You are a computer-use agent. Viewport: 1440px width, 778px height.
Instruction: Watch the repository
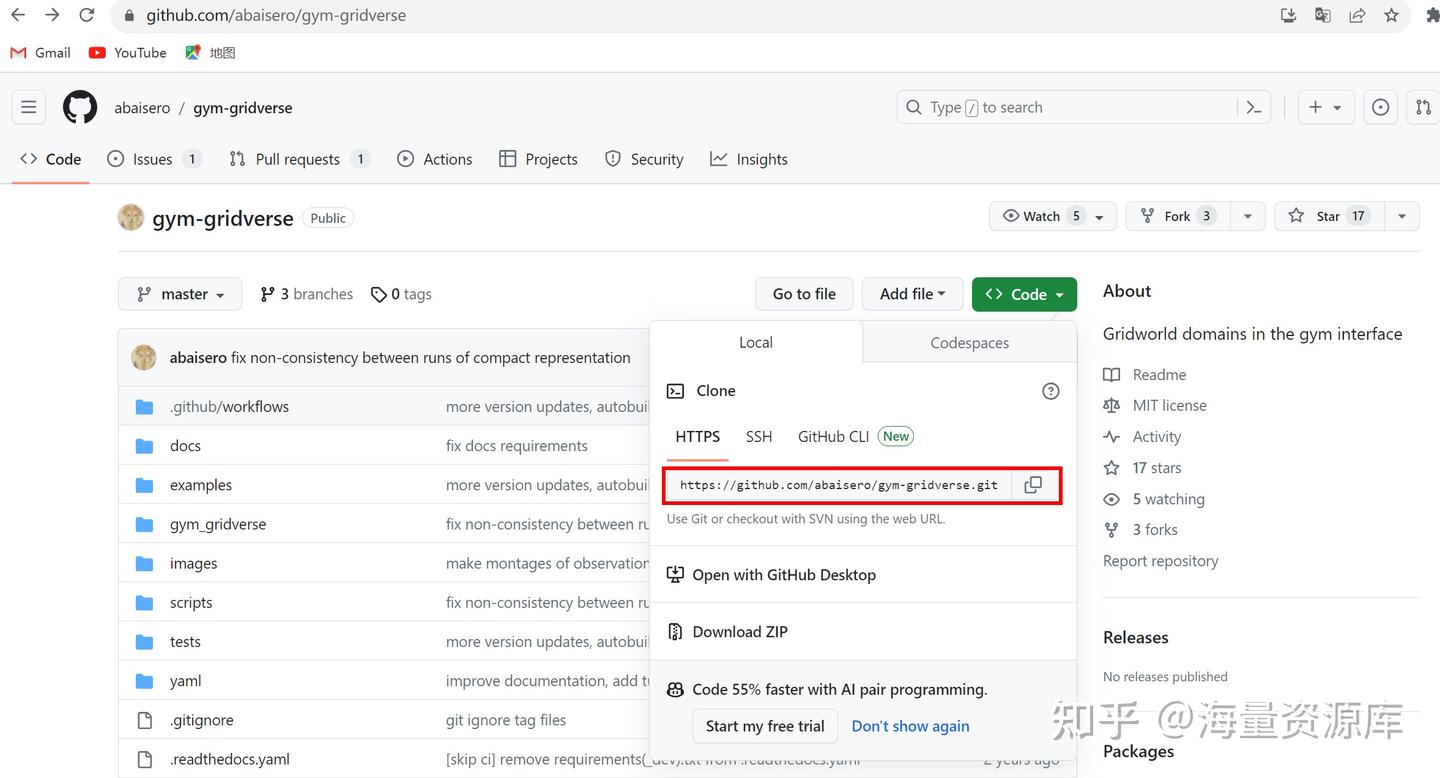1040,215
